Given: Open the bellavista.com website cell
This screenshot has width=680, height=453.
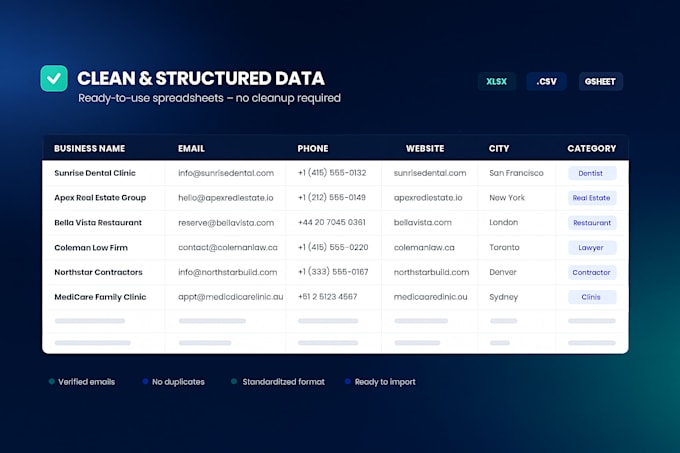Looking at the screenshot, I should coord(422,222).
